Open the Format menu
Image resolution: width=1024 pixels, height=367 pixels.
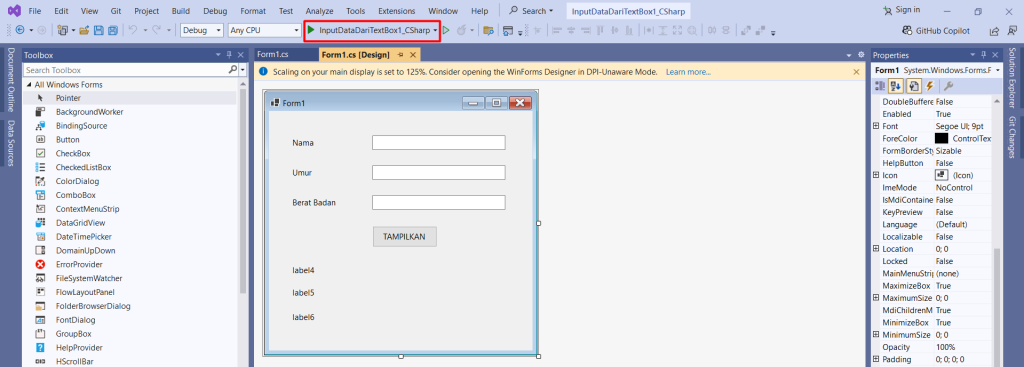point(253,11)
